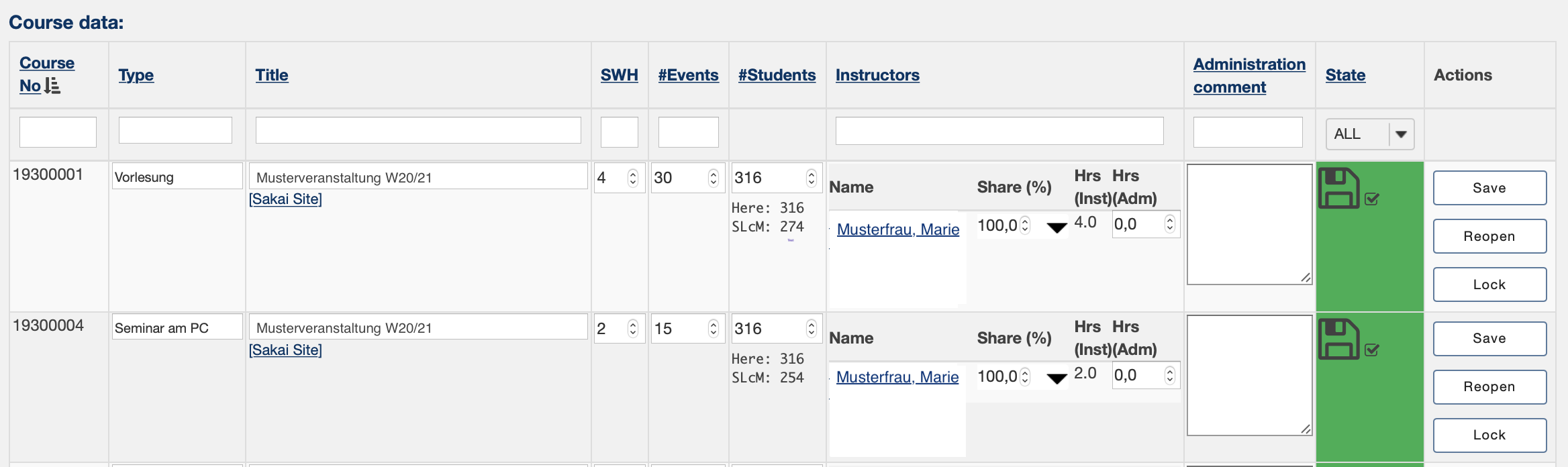
Task: Lock course 19300001
Action: 1489,284
